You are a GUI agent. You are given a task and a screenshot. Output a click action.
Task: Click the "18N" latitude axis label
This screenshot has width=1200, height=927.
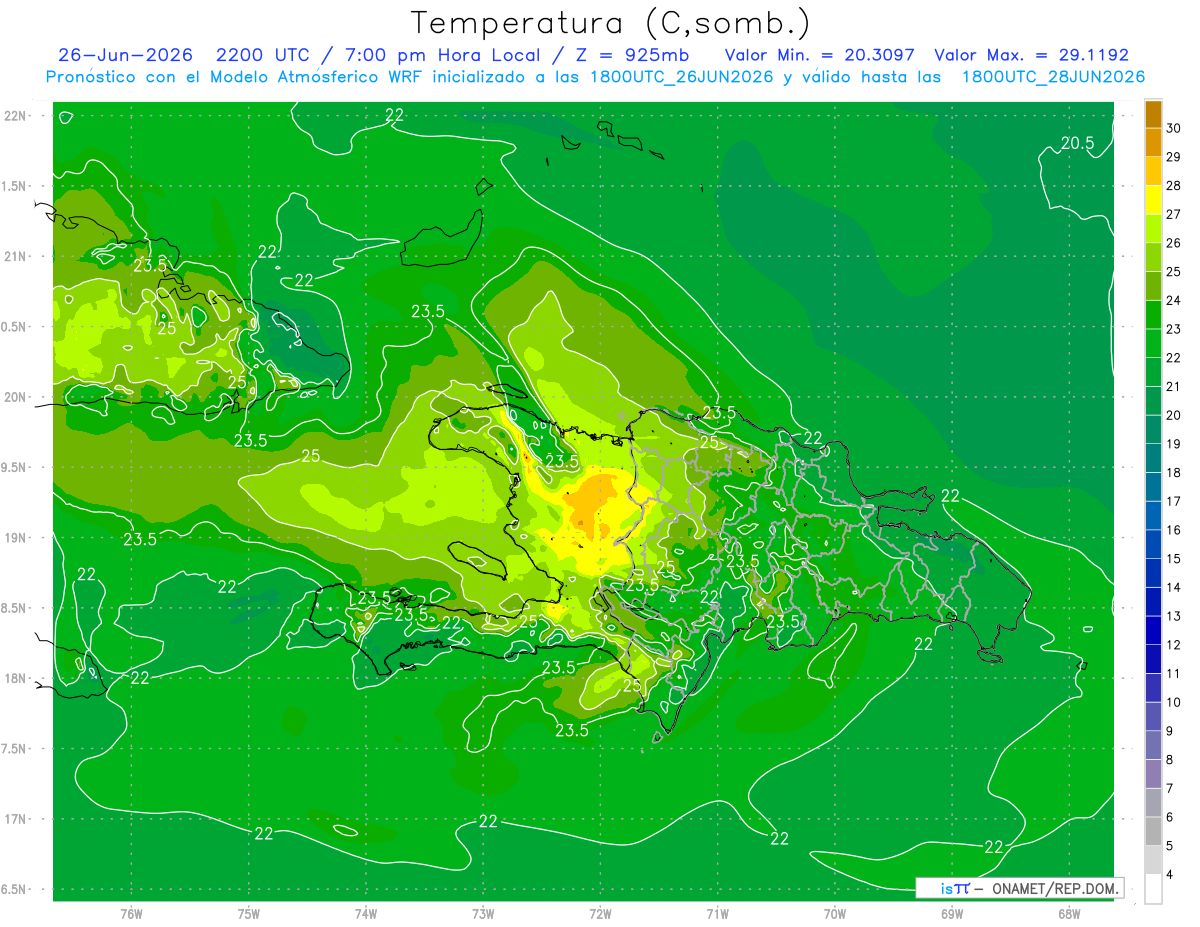tap(17, 679)
